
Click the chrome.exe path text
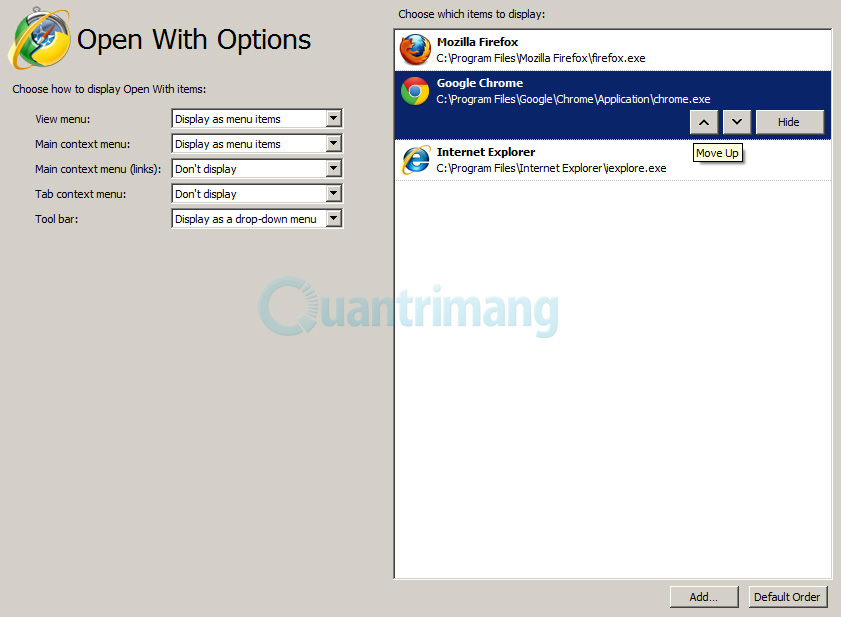573,99
